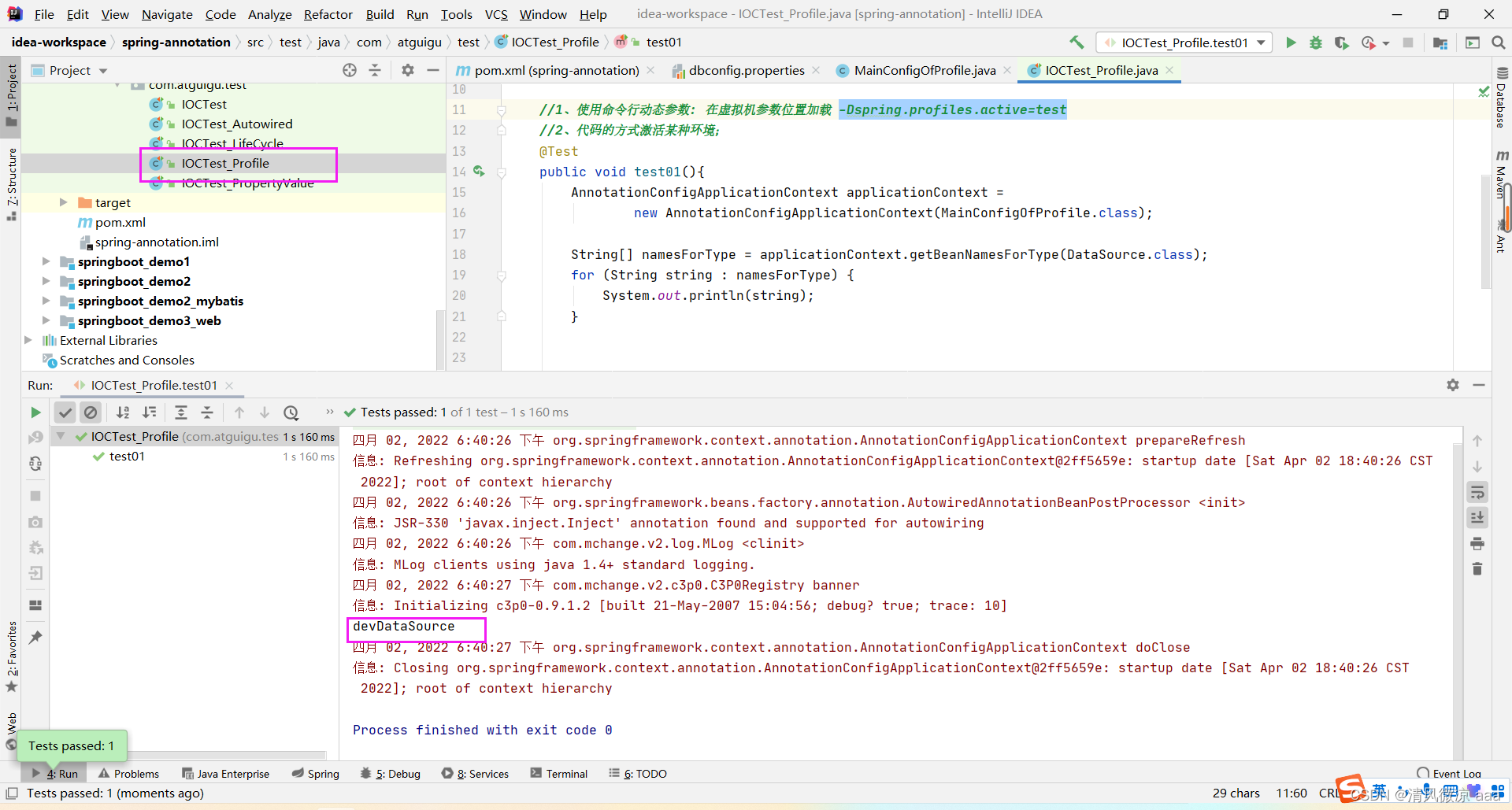Click the Build project hammer icon

[x=1077, y=43]
